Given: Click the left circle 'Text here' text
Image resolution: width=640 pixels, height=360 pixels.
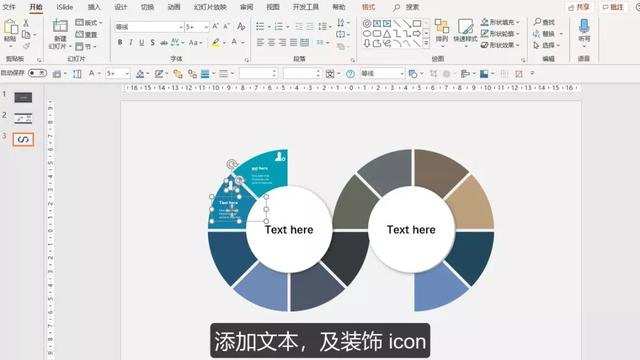Looking at the screenshot, I should (x=289, y=230).
